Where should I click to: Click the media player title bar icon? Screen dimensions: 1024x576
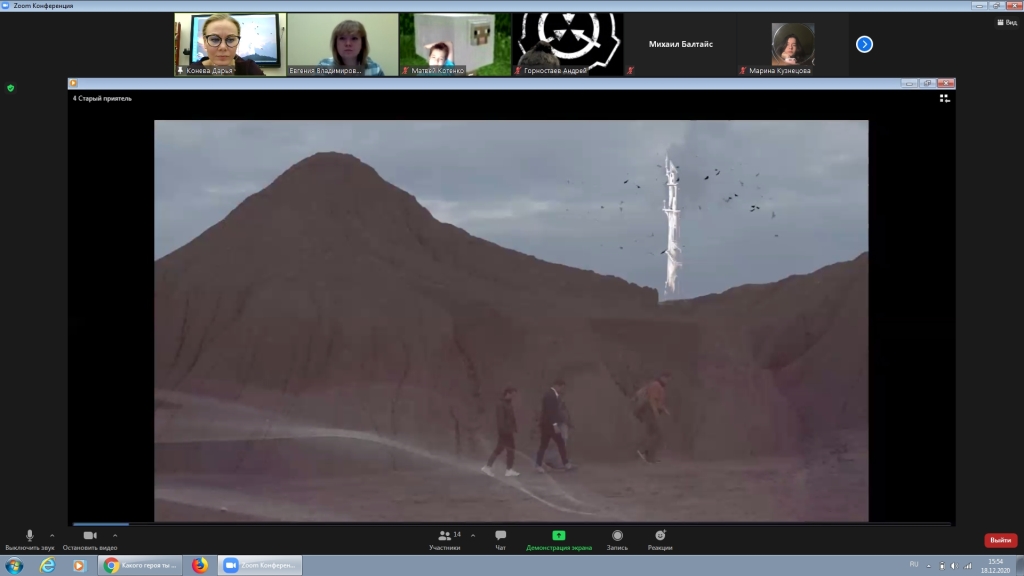click(x=73, y=84)
